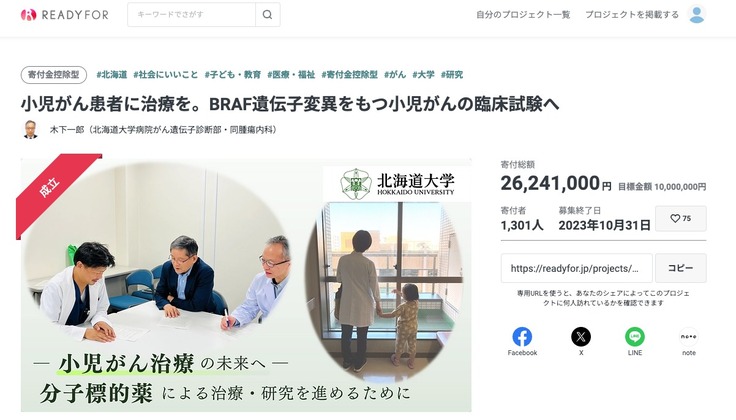The width and height of the screenshot is (736, 420).
Task: Share the project via LINE
Action: coord(635,342)
